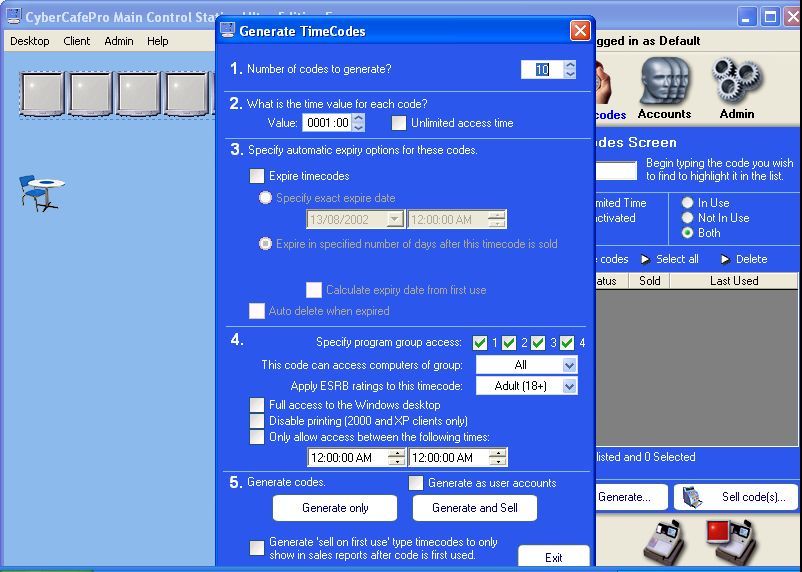Toggle program group access 4 checkbox

[567, 343]
